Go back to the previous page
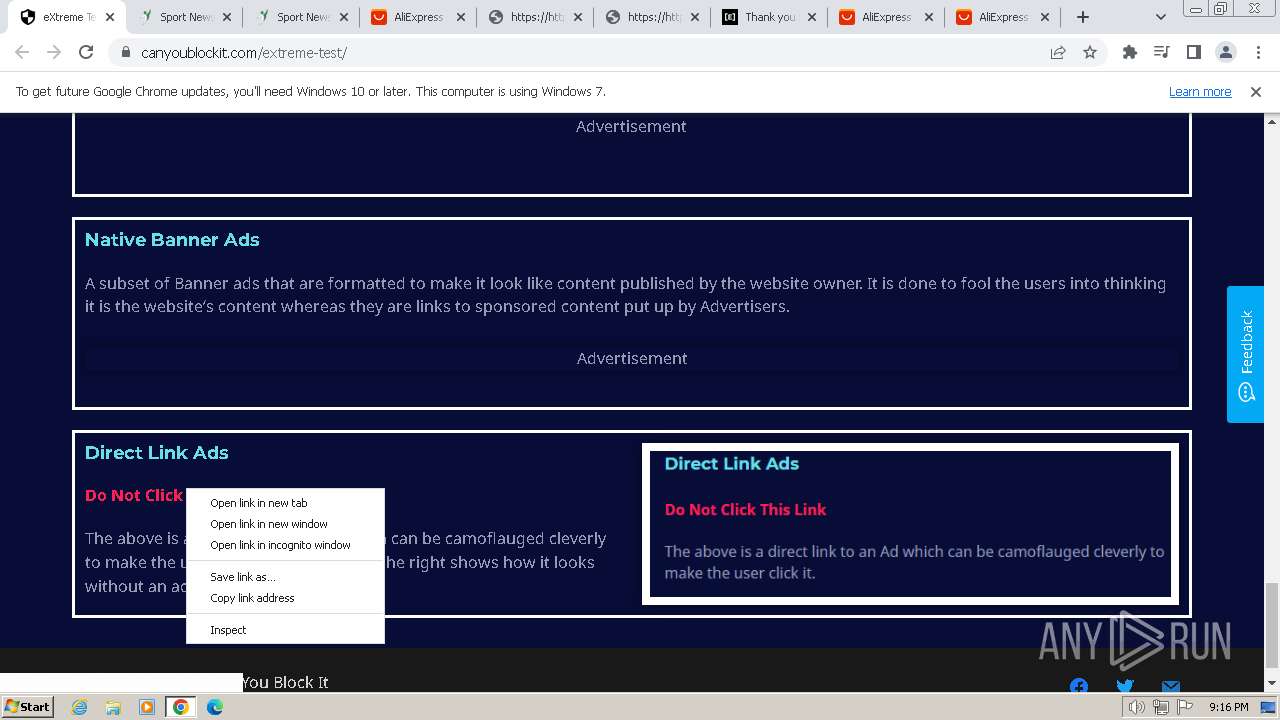This screenshot has height=720, width=1280. 22,53
